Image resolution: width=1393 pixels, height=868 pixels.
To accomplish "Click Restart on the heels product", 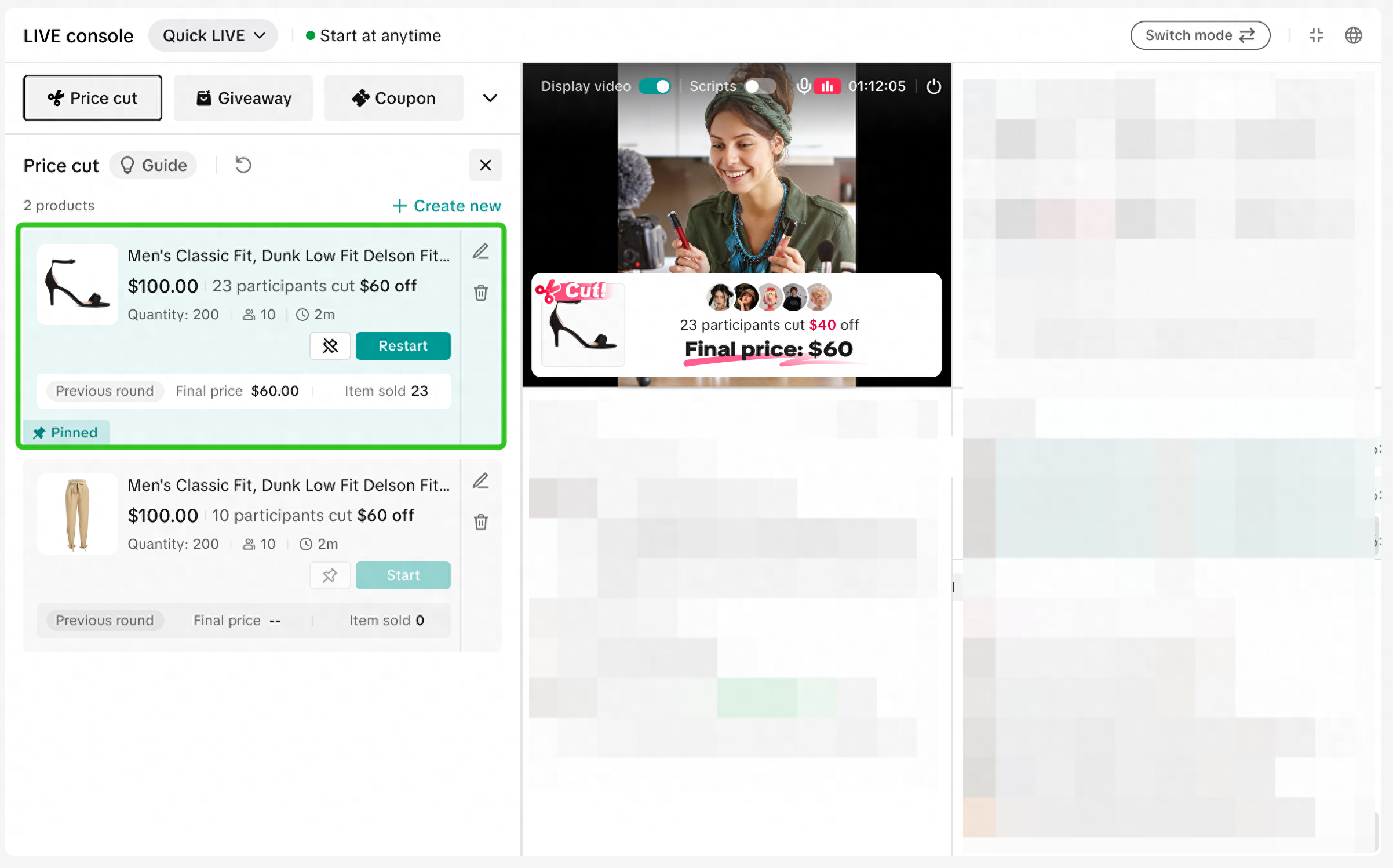I will click(x=403, y=346).
